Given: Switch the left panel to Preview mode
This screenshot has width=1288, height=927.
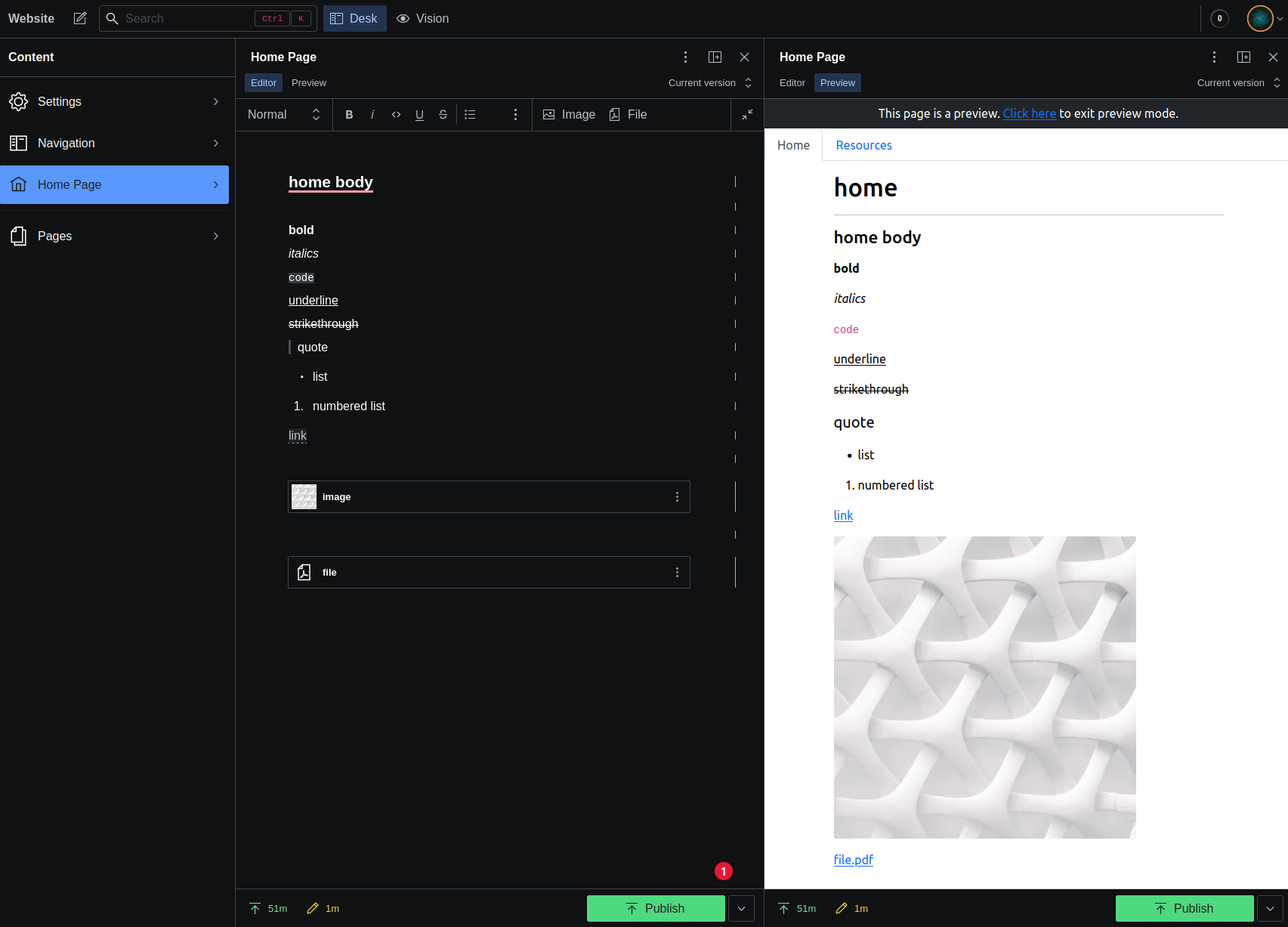Looking at the screenshot, I should (x=309, y=82).
